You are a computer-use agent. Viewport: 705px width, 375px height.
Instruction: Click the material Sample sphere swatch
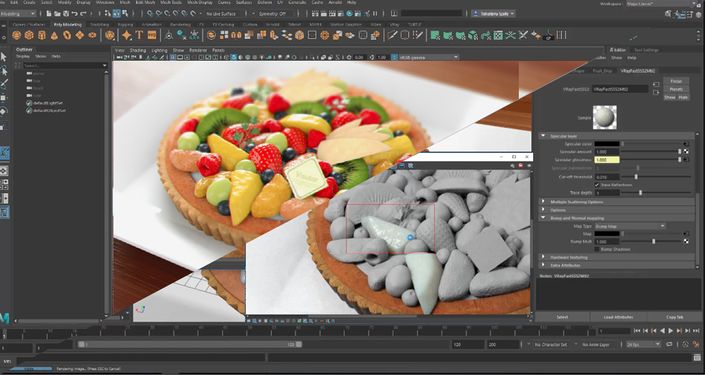tap(605, 117)
